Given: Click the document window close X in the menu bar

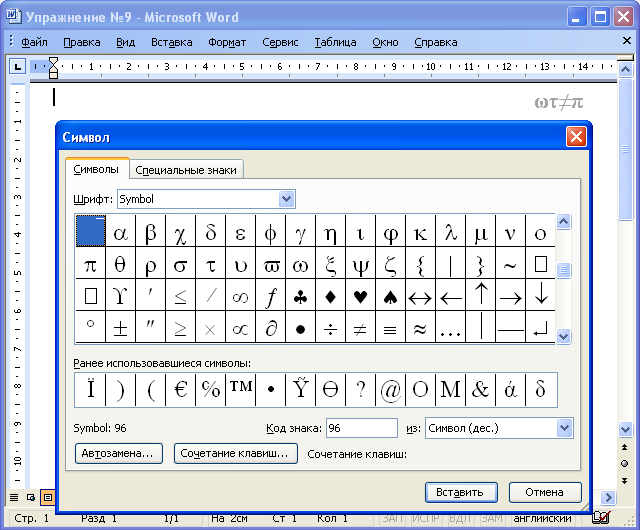Looking at the screenshot, I should 627,40.
